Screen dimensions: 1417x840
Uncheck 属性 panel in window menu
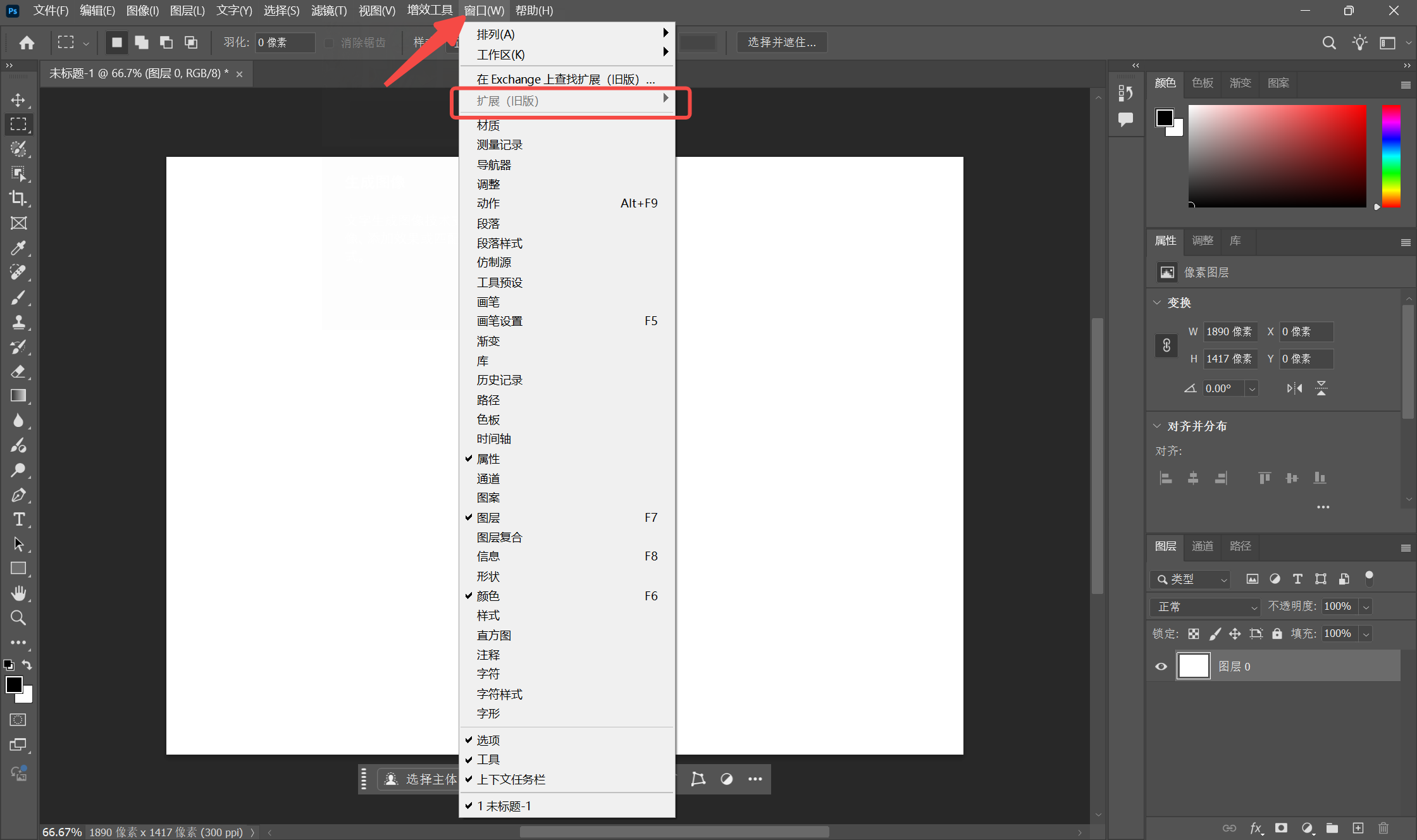(x=488, y=459)
